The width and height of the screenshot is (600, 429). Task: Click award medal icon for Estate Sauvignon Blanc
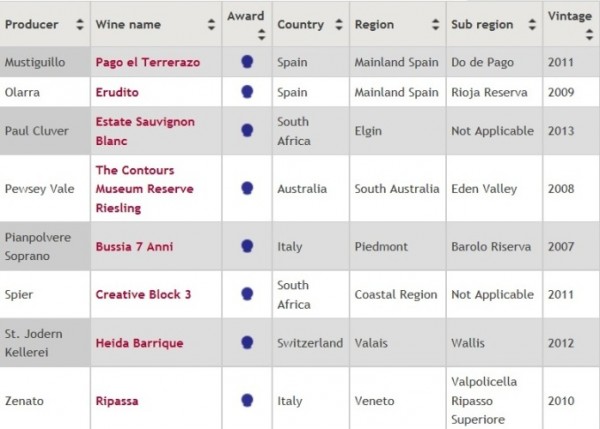pyautogui.click(x=247, y=131)
